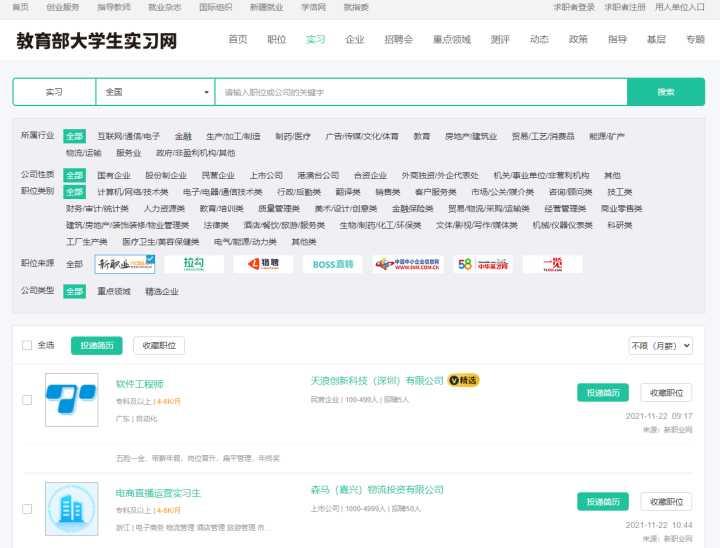
Task: Click 求职者注册 in the top bar
Action: point(625,7)
